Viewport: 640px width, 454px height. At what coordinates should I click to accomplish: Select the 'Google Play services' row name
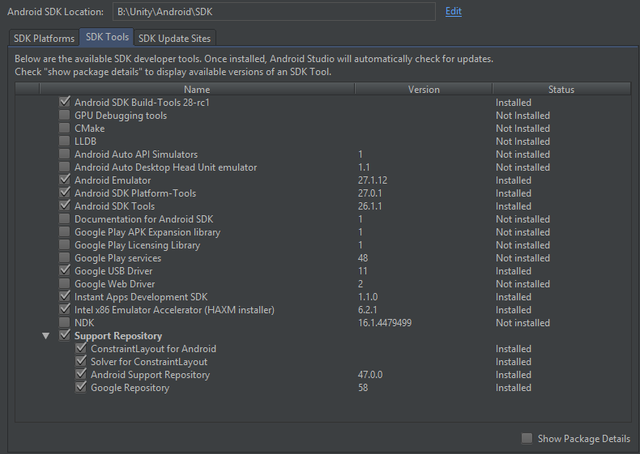pyautogui.click(x=118, y=258)
